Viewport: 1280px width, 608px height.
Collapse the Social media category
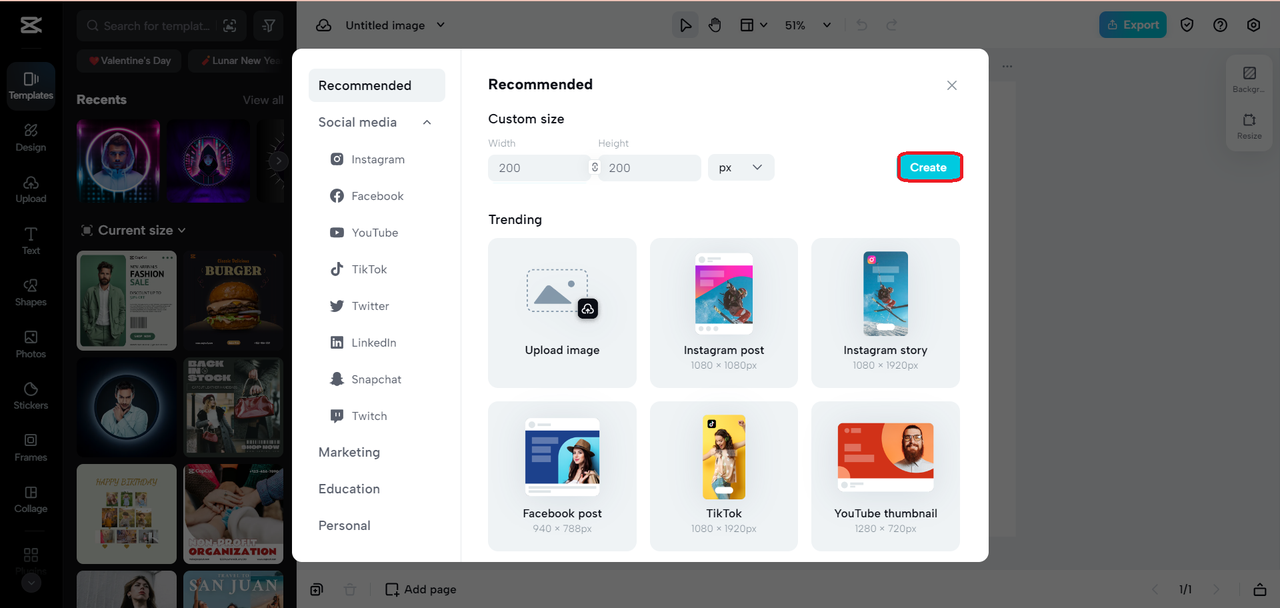point(427,122)
